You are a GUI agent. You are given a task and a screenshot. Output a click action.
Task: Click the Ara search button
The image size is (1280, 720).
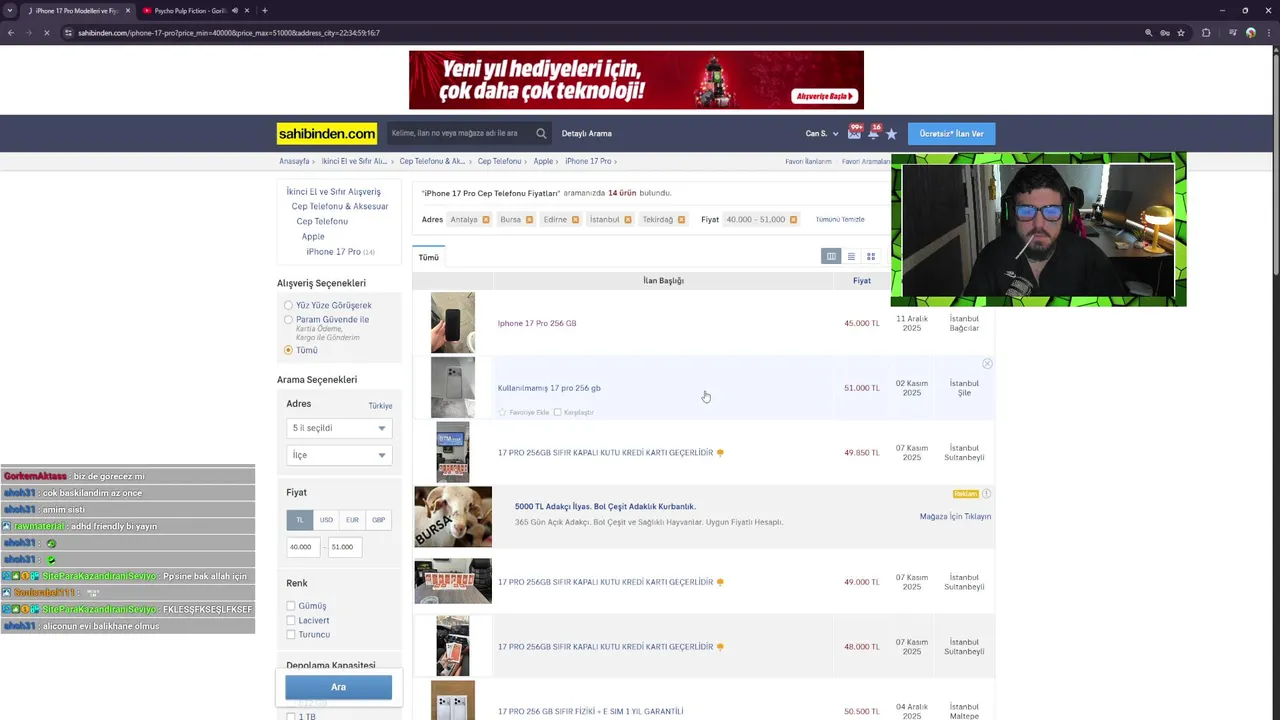338,687
